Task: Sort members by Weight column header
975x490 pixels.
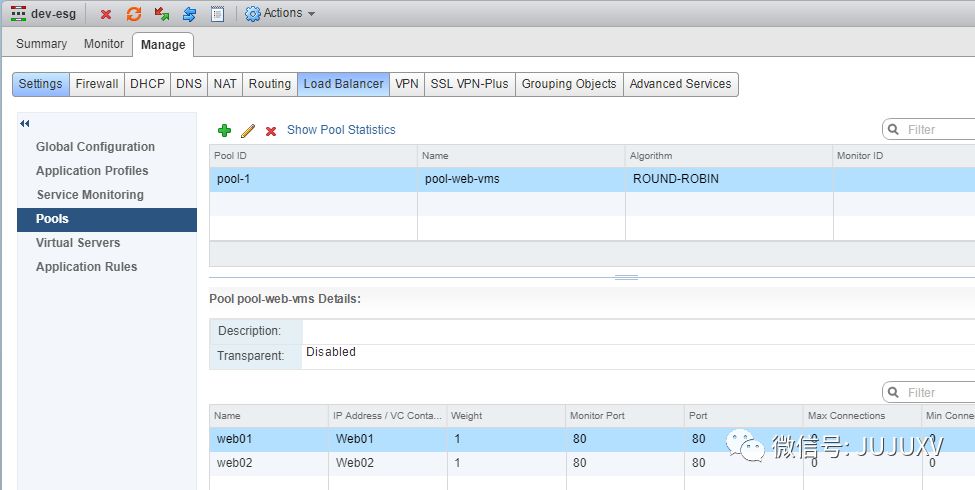Action: [506, 415]
